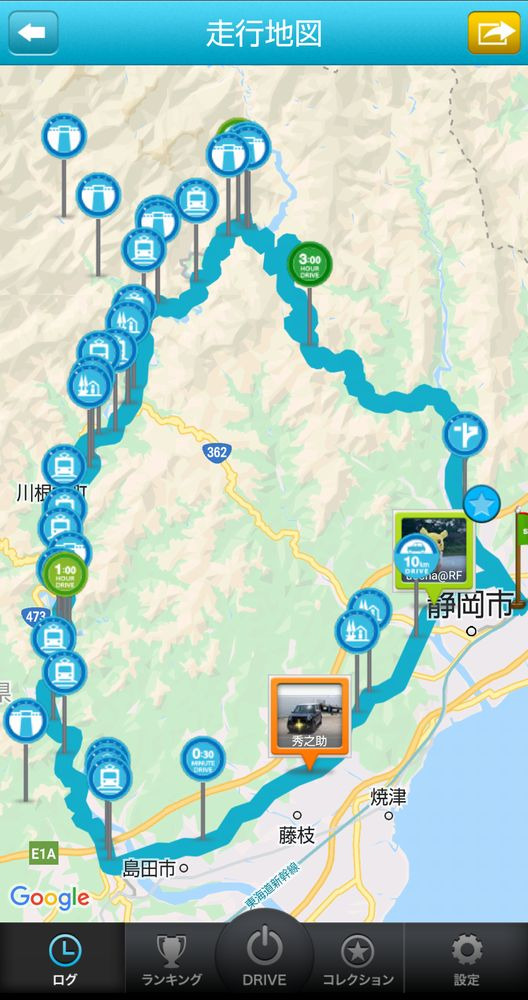Open the 設定 settings tab

466,961
